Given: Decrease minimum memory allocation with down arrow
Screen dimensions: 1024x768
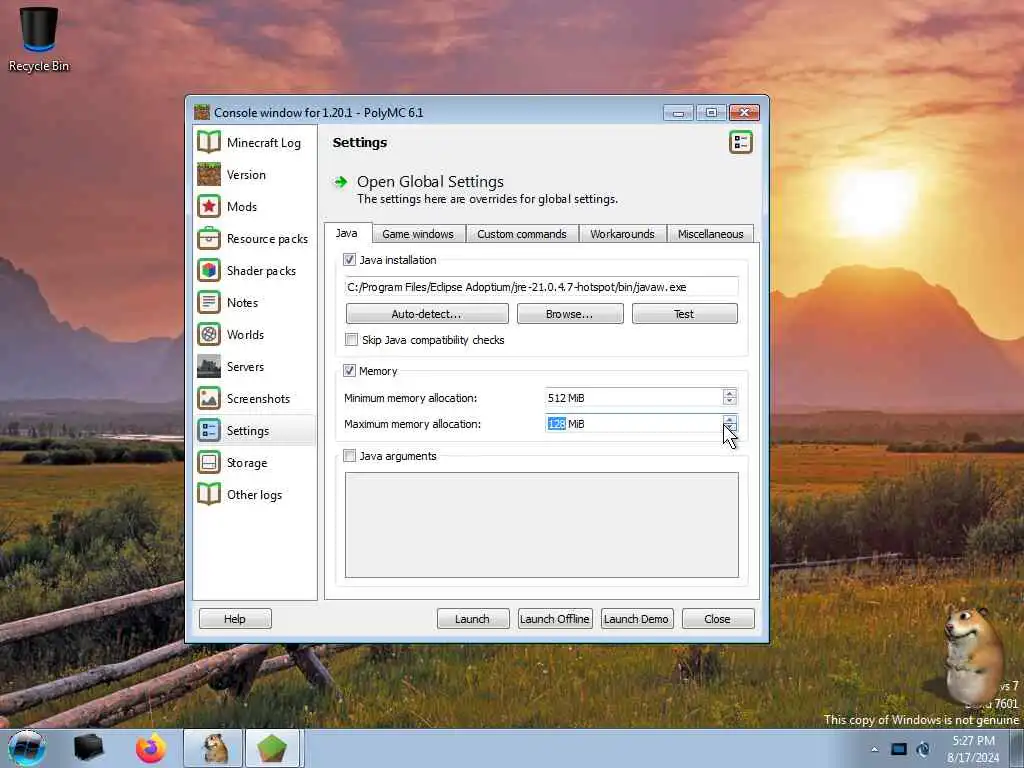Looking at the screenshot, I should tap(729, 401).
